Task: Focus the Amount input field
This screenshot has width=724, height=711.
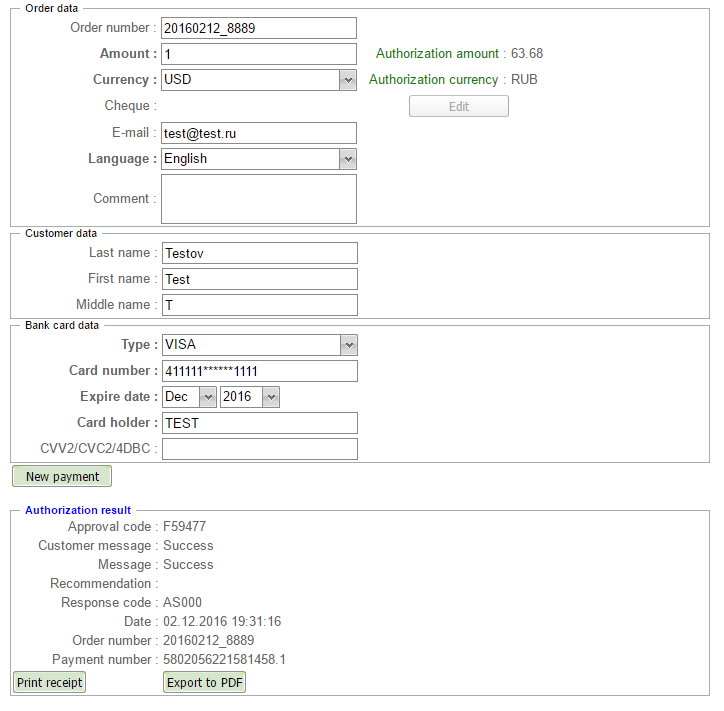Action: (x=258, y=54)
